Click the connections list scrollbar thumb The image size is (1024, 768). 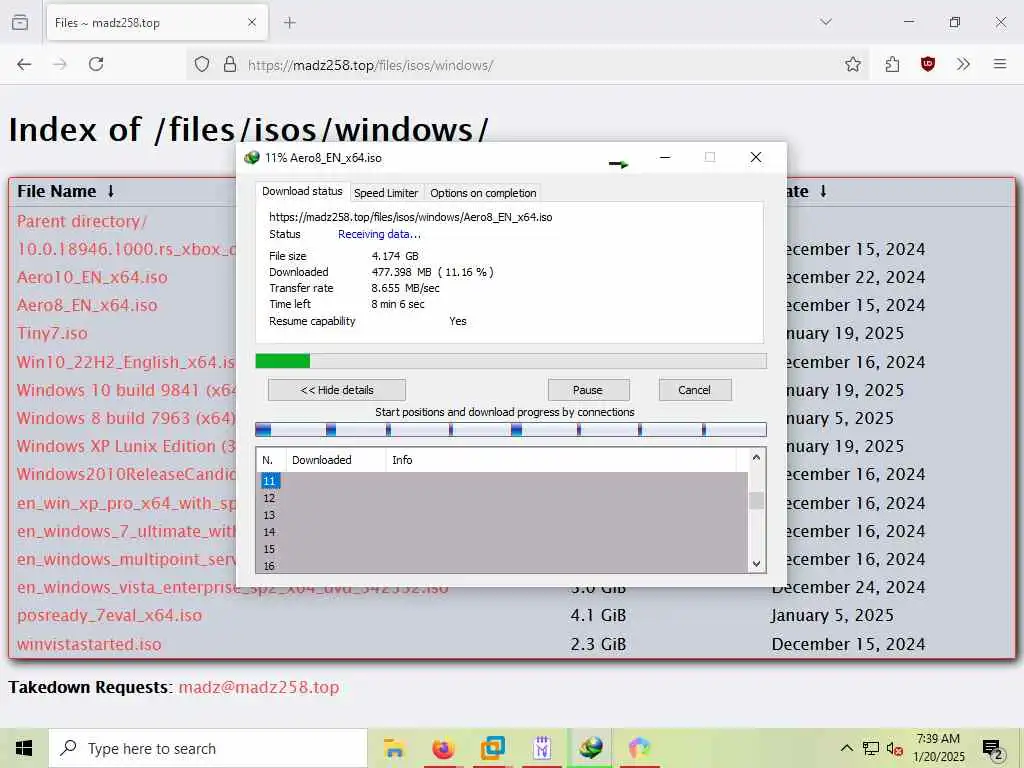click(756, 500)
